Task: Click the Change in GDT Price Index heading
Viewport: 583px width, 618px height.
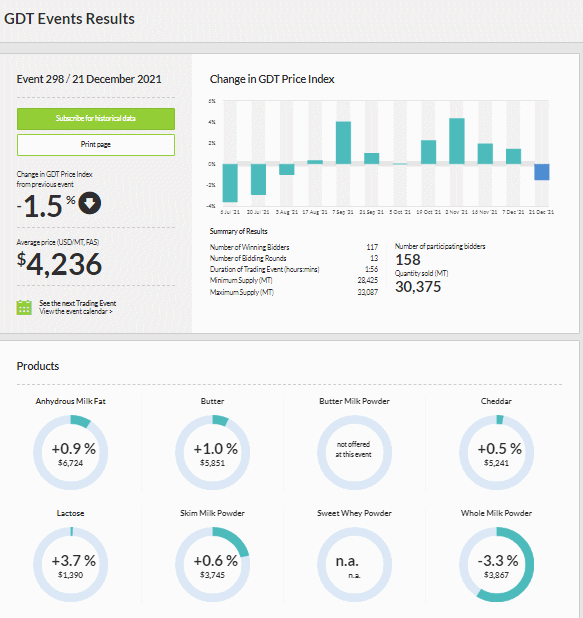Action: pyautogui.click(x=272, y=79)
